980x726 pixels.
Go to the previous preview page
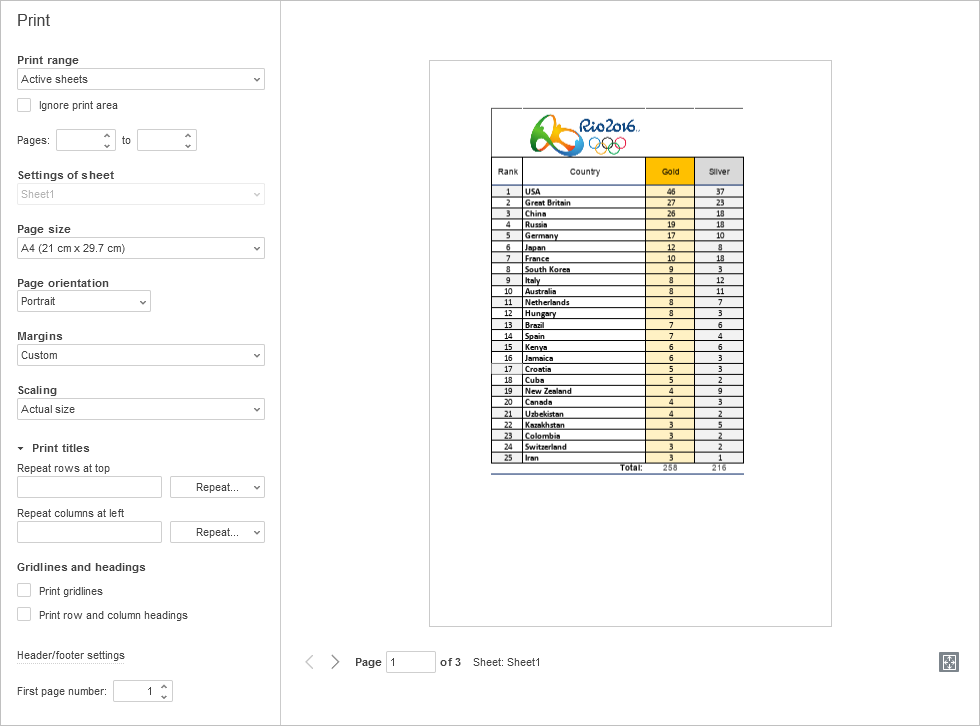(309, 662)
